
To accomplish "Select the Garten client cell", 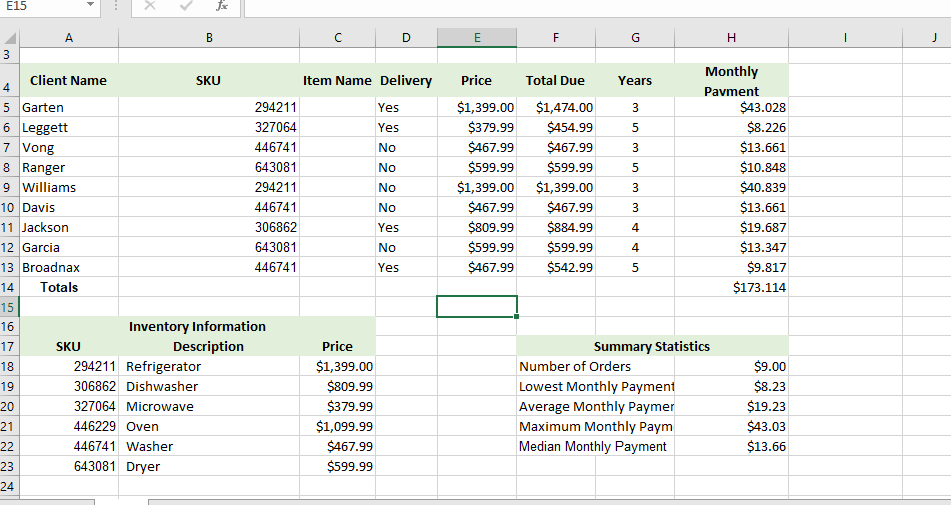I will pos(69,107).
